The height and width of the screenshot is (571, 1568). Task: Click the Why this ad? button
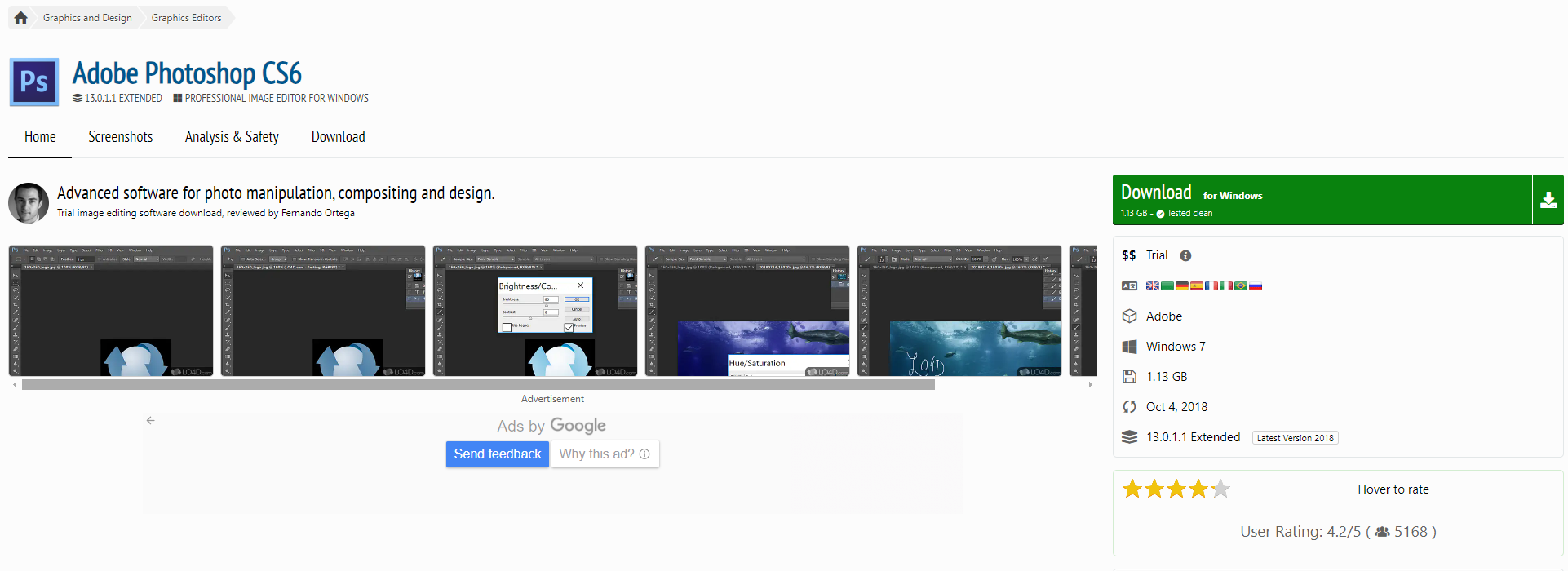(605, 454)
